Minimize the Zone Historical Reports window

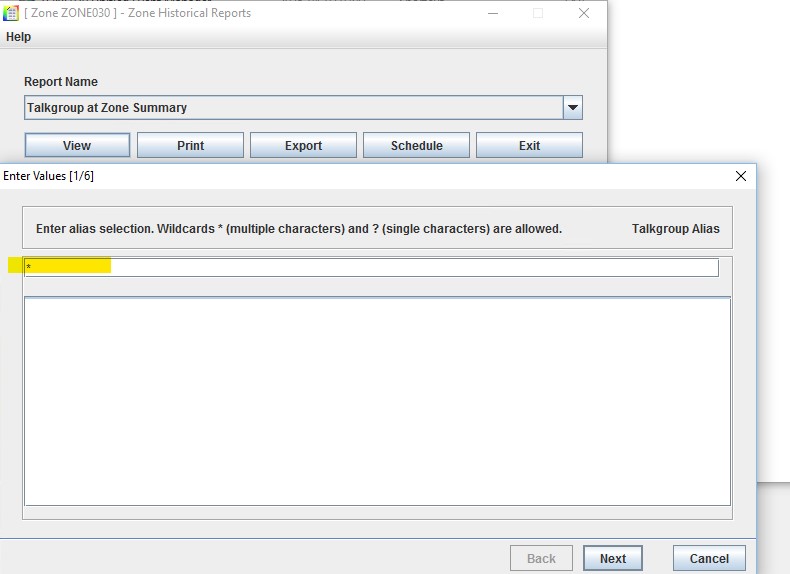pos(493,13)
